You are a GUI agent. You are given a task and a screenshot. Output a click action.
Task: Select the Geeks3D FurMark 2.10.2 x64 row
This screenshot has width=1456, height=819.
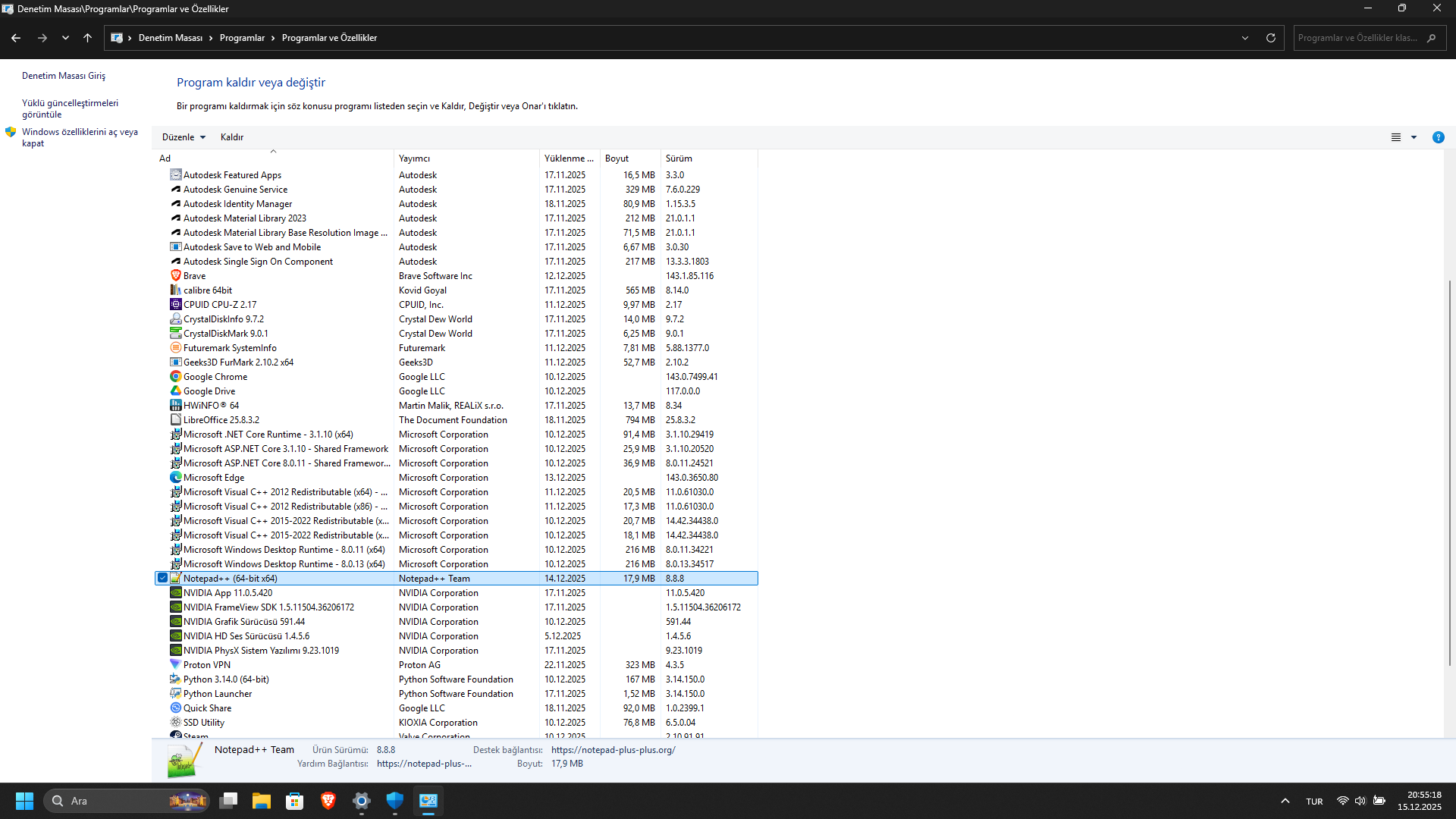coord(456,362)
